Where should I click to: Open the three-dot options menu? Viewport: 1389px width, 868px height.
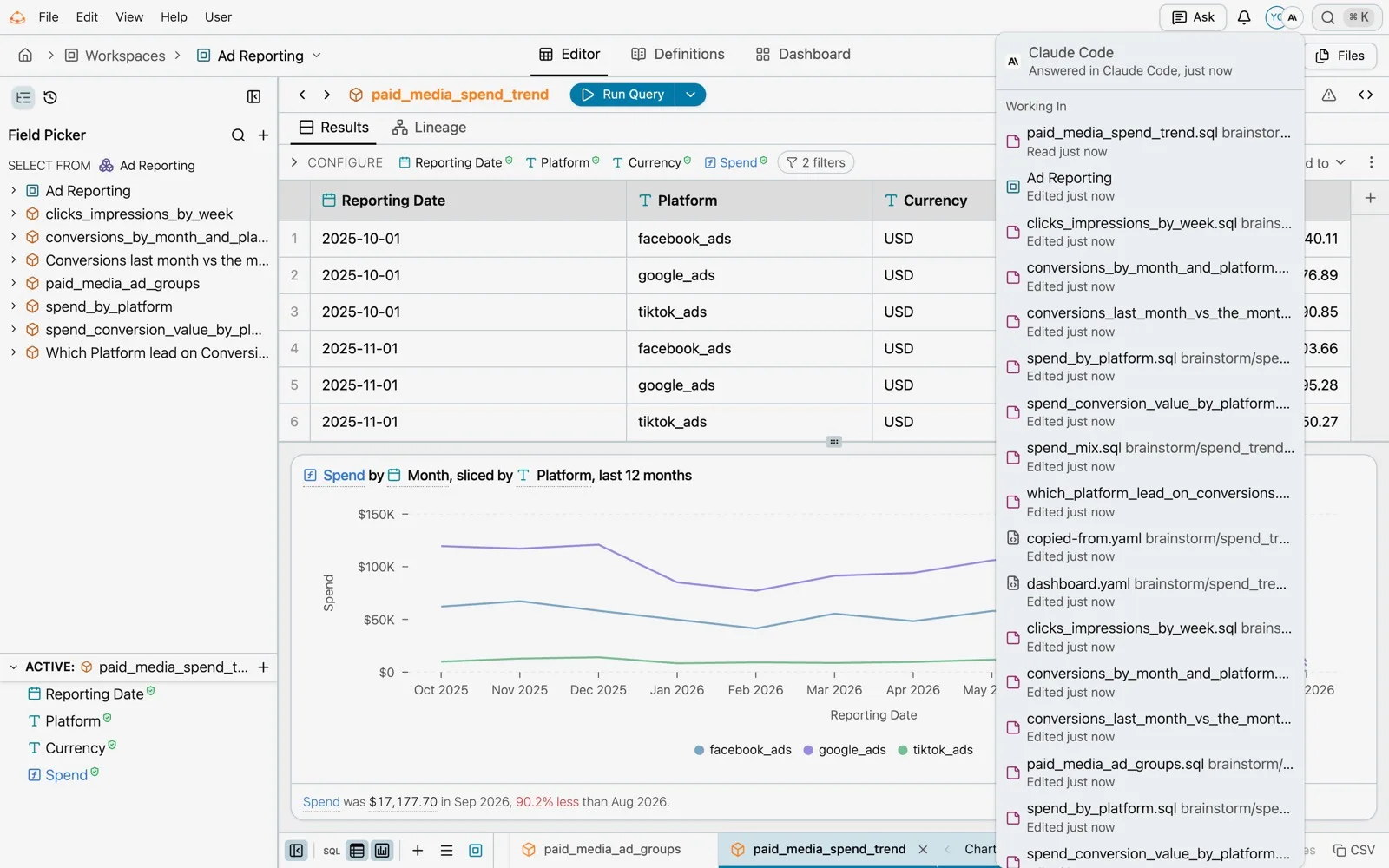click(x=1371, y=162)
